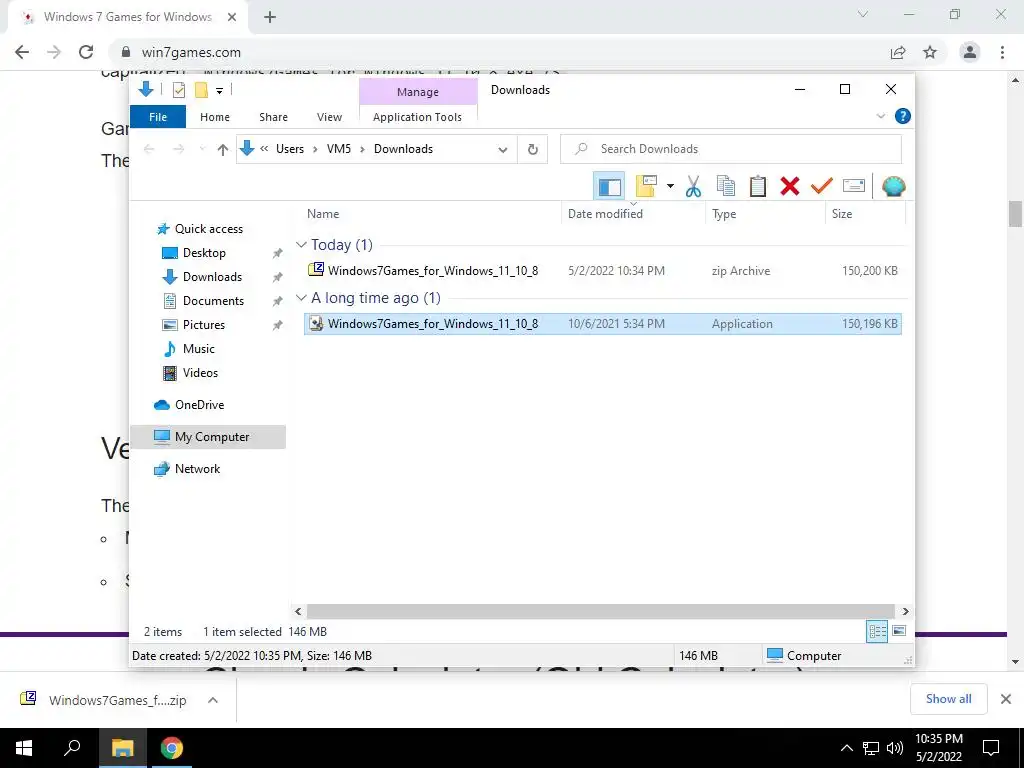Click the red X Delete icon
Screen dimensions: 1024x768
(790, 186)
